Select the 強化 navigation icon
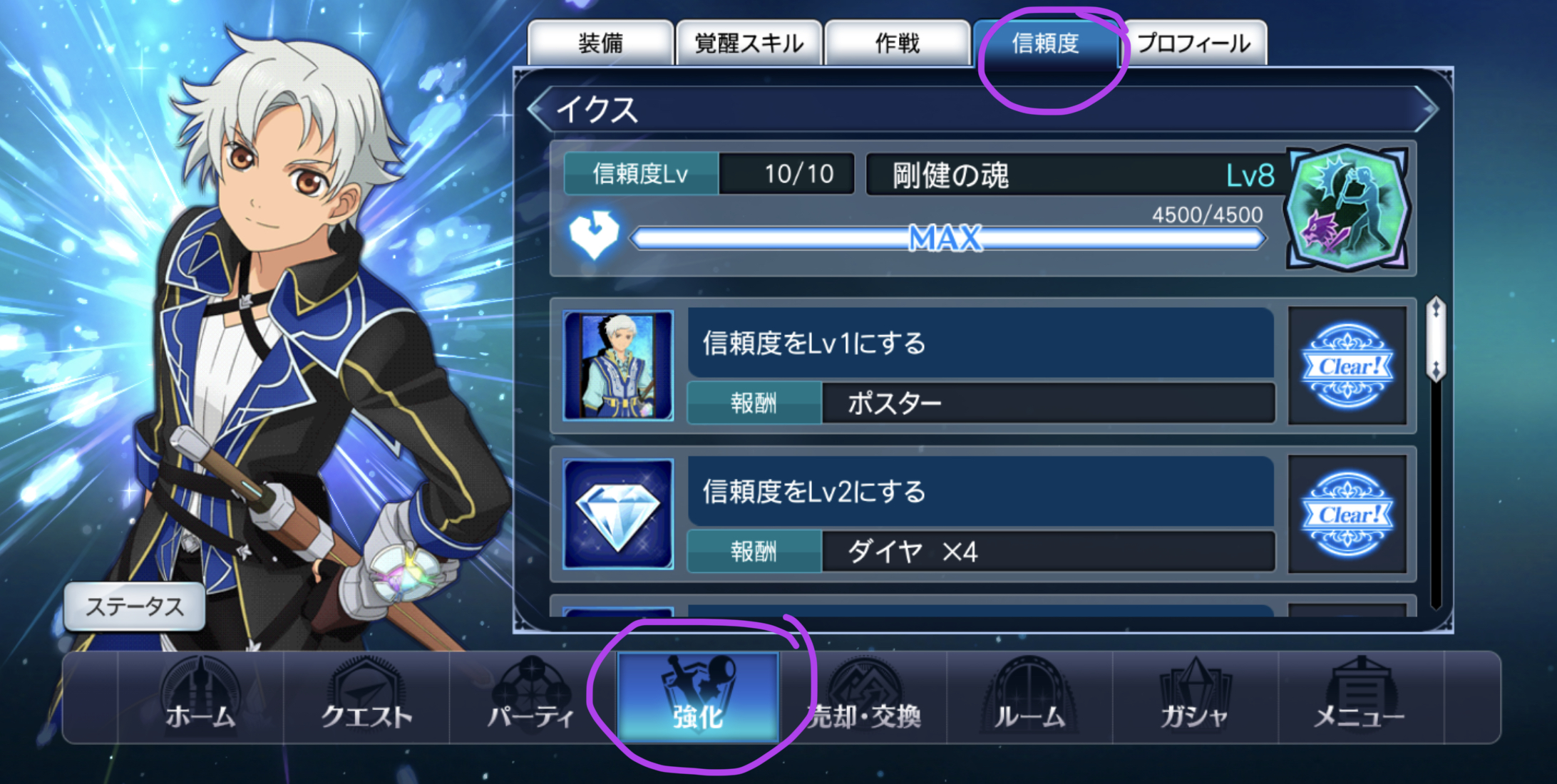 (698, 697)
